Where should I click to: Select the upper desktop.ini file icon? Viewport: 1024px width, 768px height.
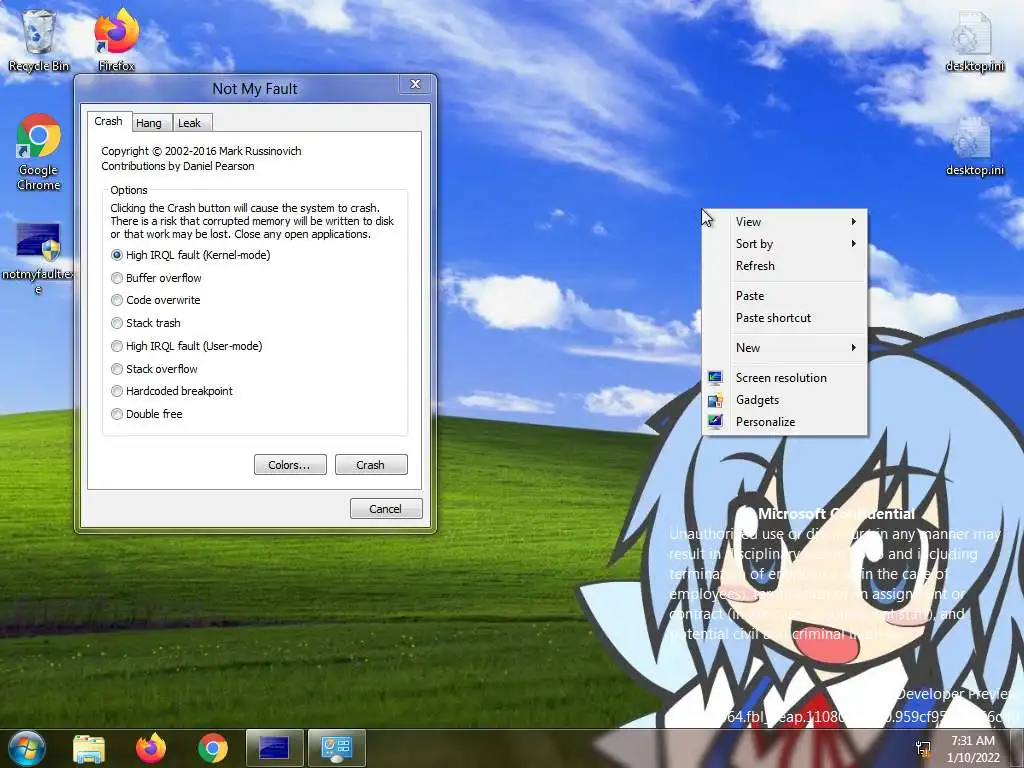pos(974,40)
